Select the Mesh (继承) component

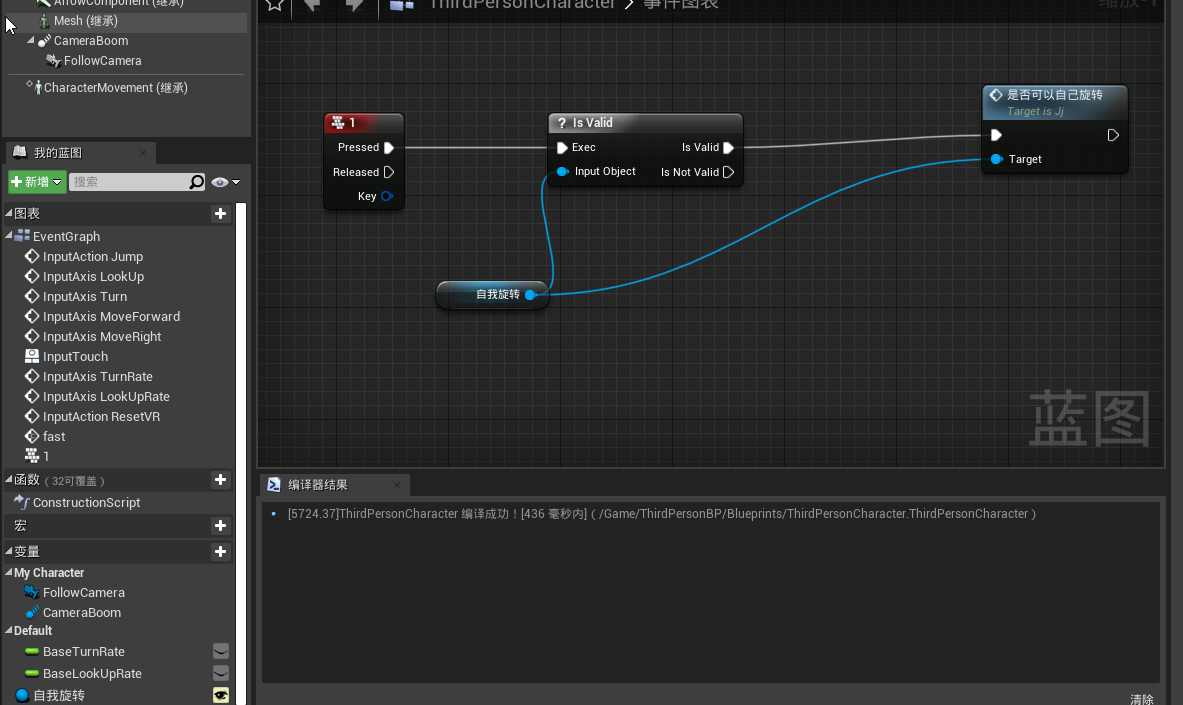click(85, 20)
